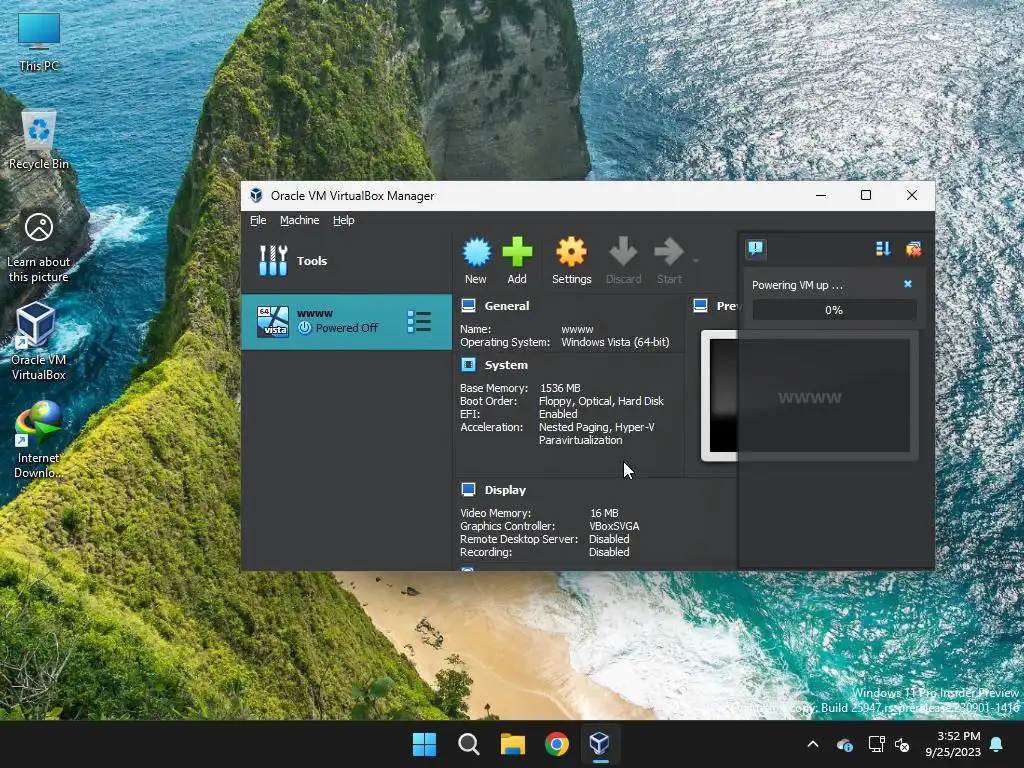Open Google Chrome from taskbar
Viewport: 1024px width, 768px height.
pyautogui.click(x=556, y=744)
